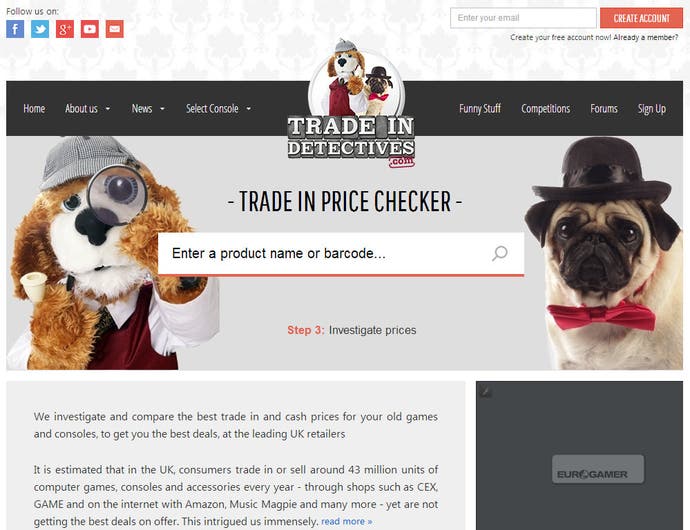
Task: Click the magnifier search icon
Action: tap(499, 254)
